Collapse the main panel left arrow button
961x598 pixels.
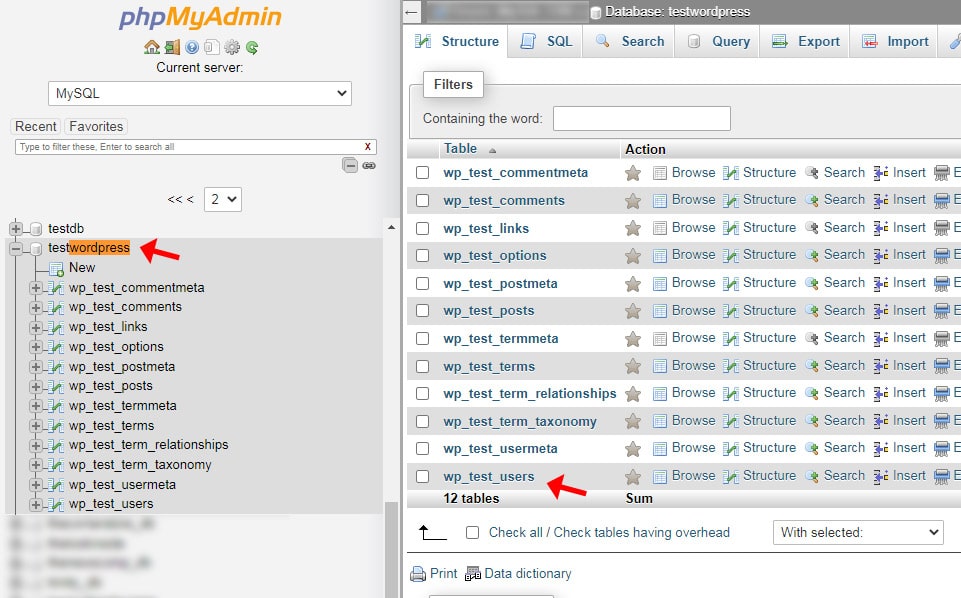[x=412, y=12]
